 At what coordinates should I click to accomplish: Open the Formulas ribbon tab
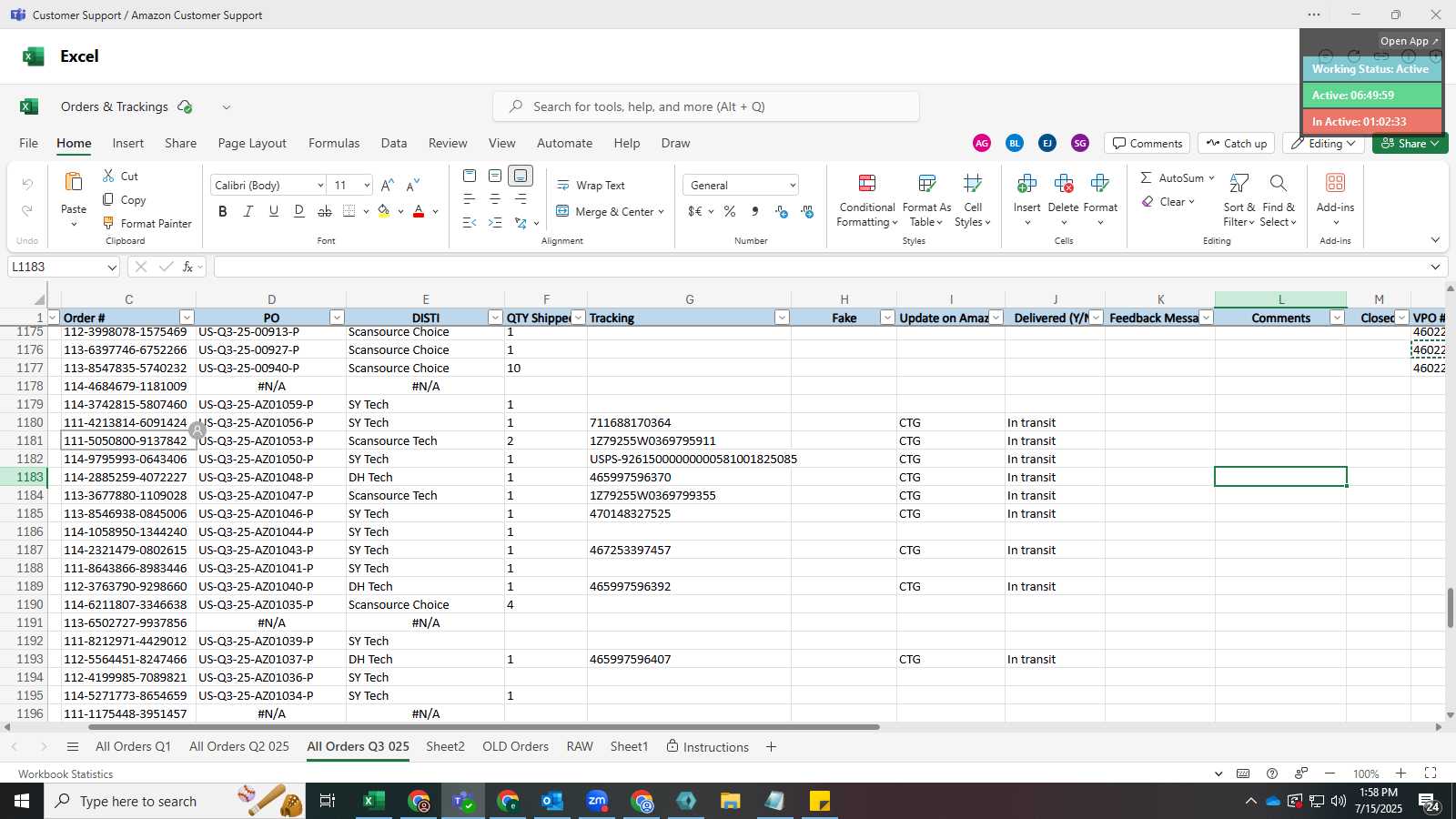(334, 143)
